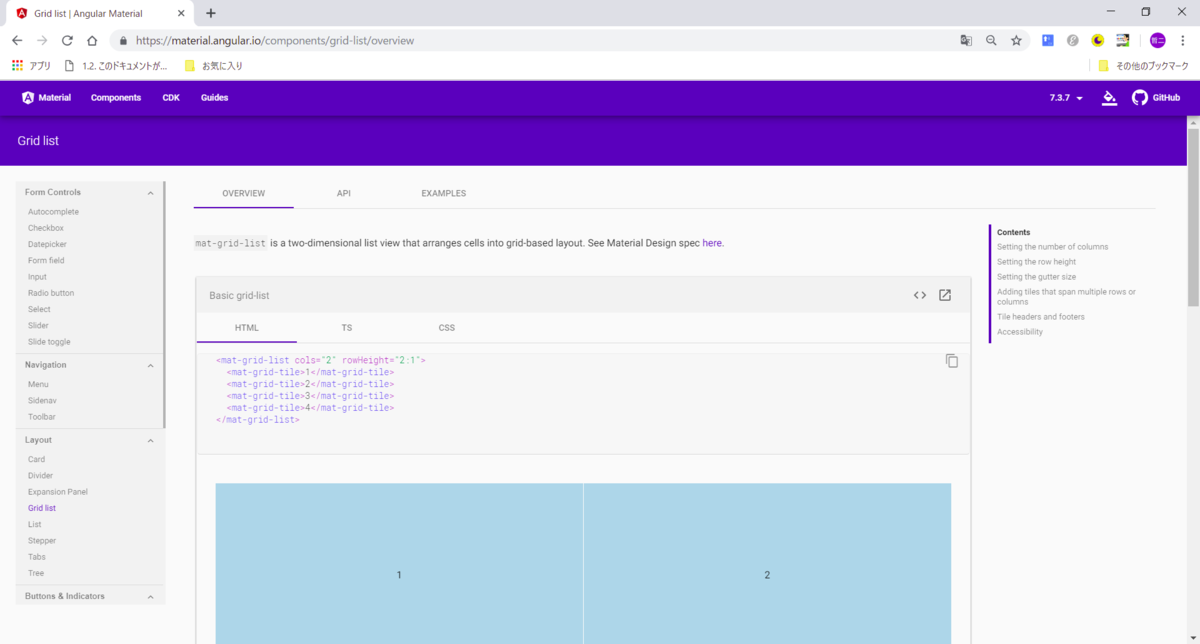1200x644 pixels.
Task: Show the TS code tab
Action: point(347,328)
